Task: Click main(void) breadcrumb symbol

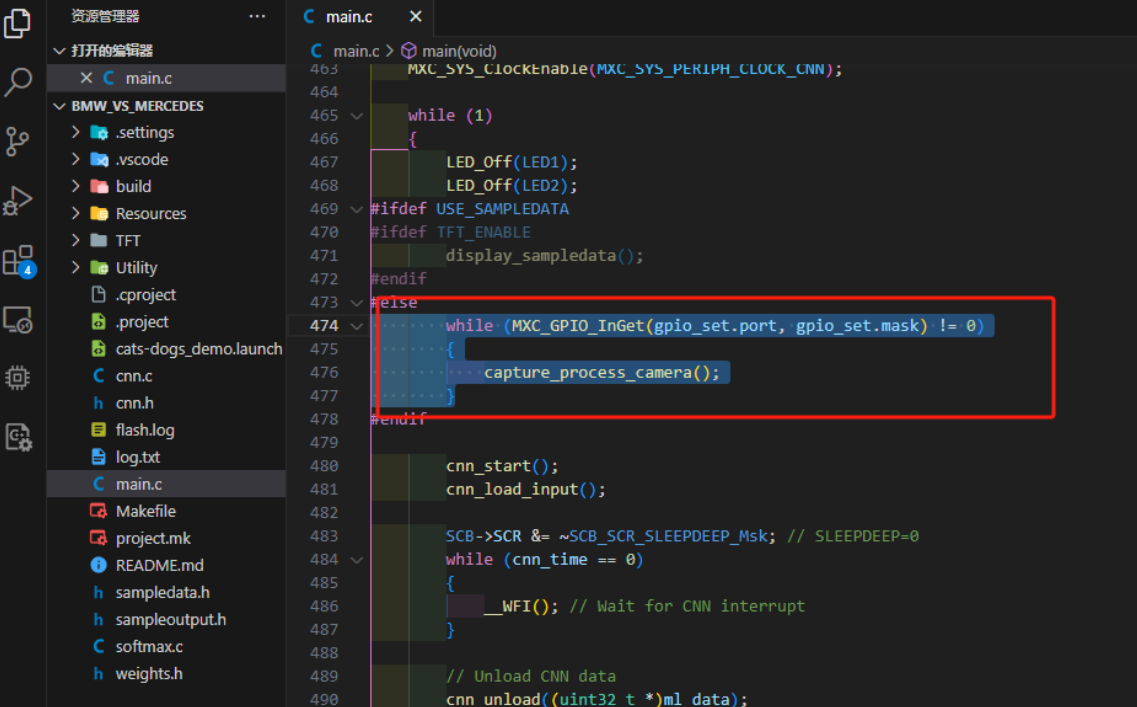Action: [459, 51]
